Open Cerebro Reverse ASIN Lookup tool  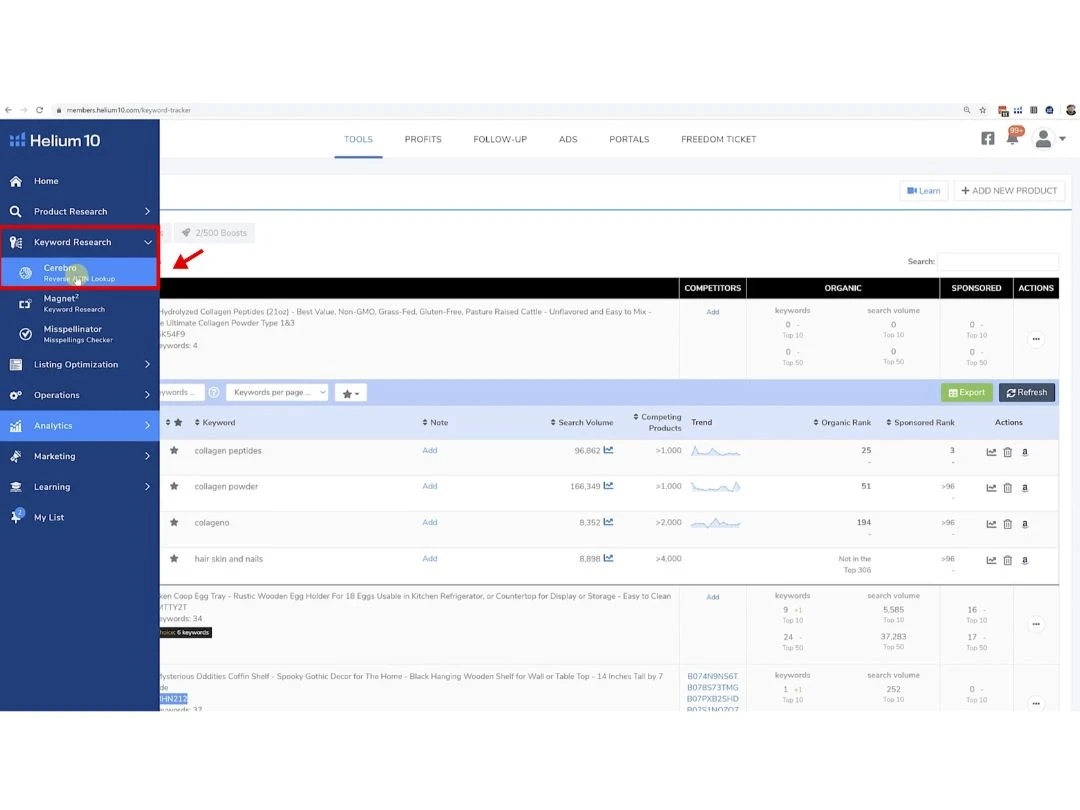click(78, 273)
